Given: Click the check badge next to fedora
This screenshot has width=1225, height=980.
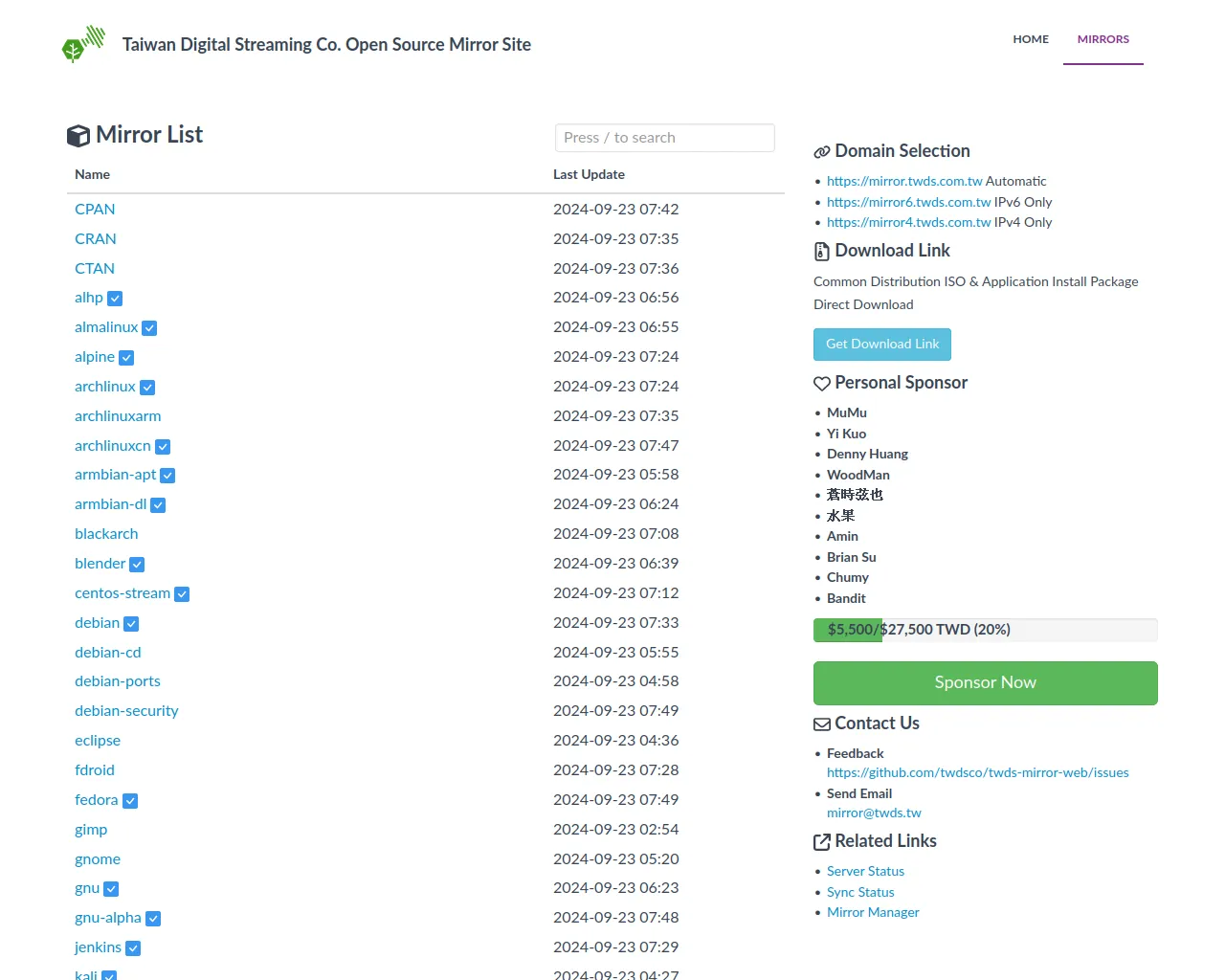Looking at the screenshot, I should pyautogui.click(x=130, y=801).
